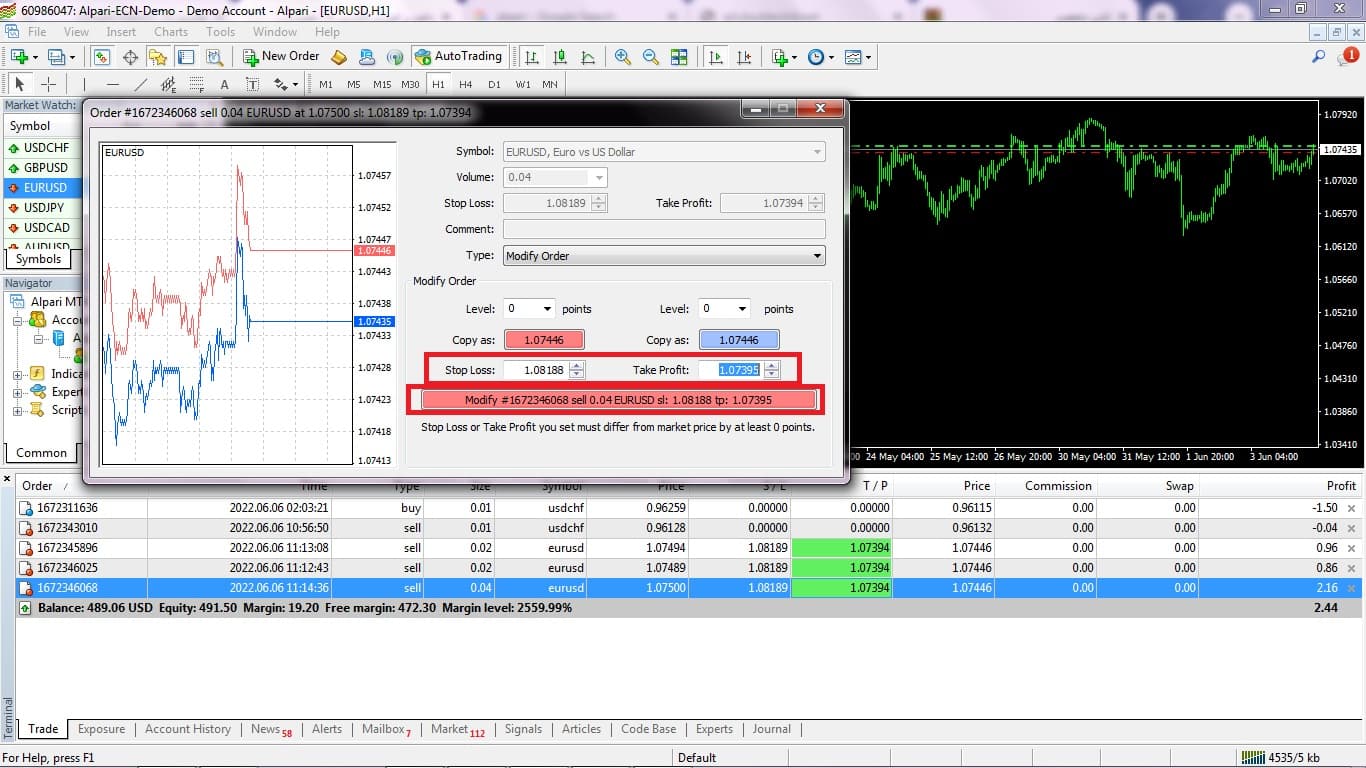Click the Signals broadcast toolbar icon
This screenshot has width=1366, height=768.
coord(395,57)
